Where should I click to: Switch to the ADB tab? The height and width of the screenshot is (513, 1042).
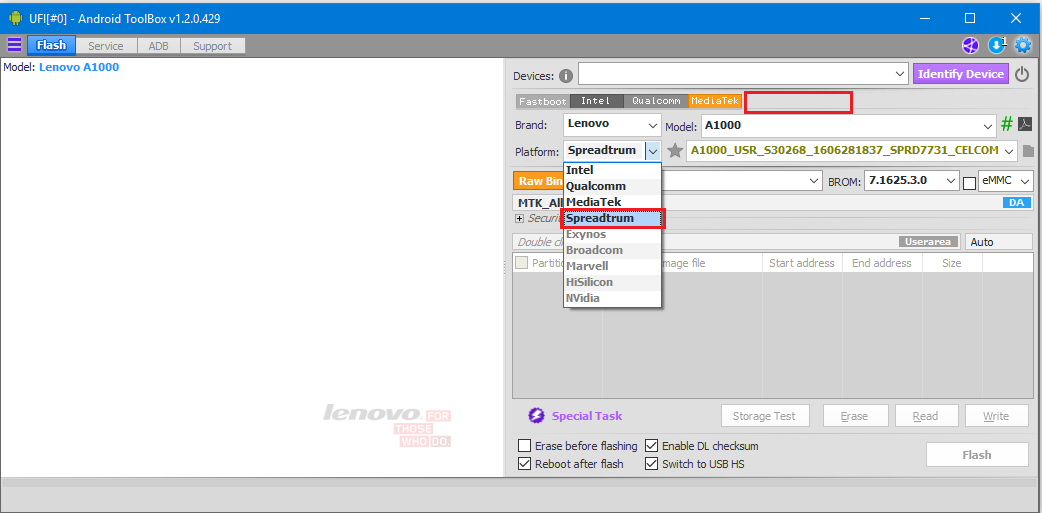[x=158, y=46]
